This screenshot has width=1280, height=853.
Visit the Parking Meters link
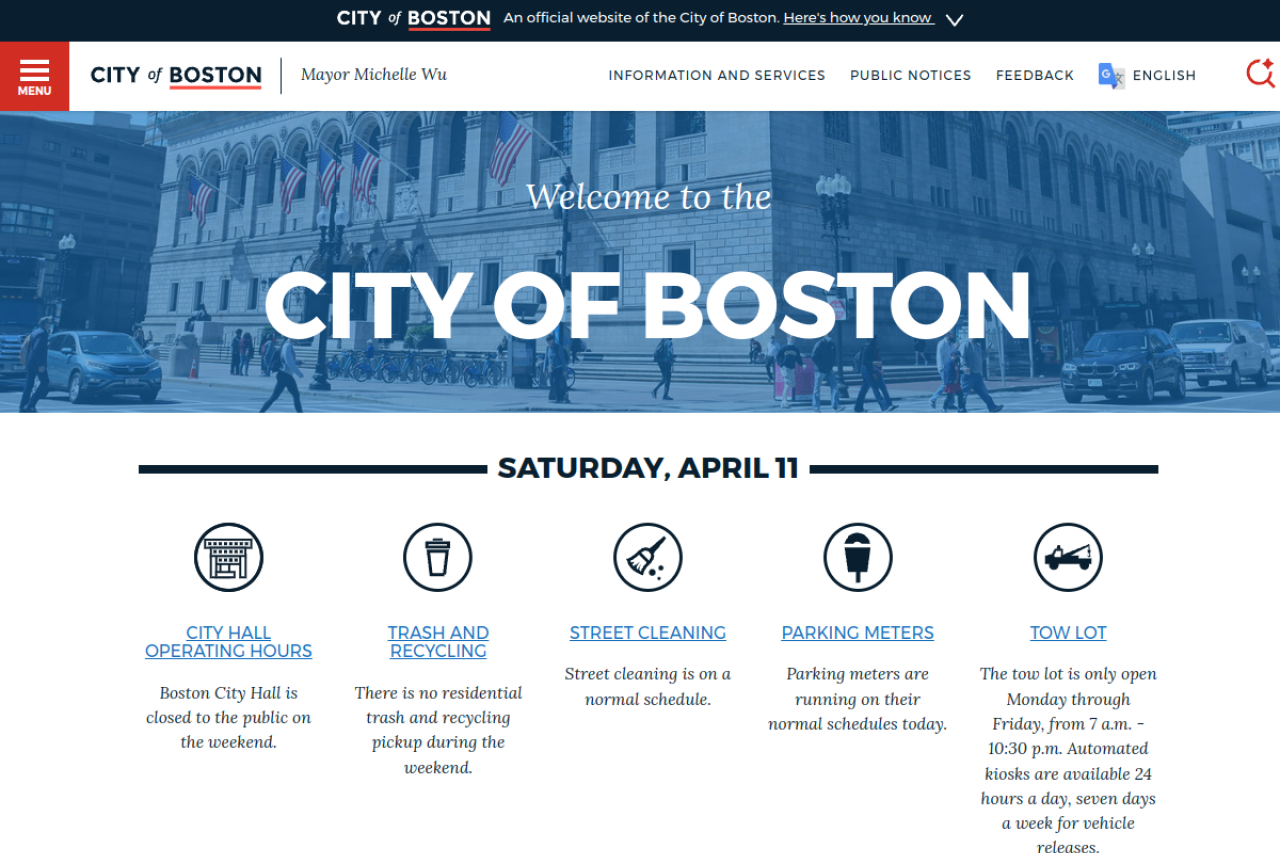point(858,633)
